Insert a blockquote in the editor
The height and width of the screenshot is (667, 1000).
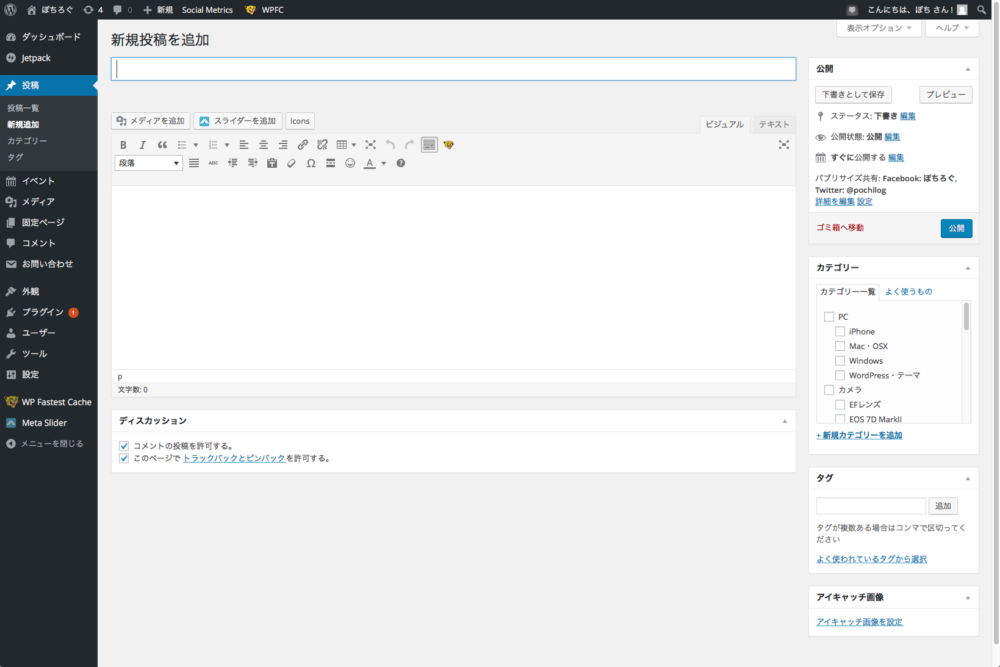click(162, 145)
